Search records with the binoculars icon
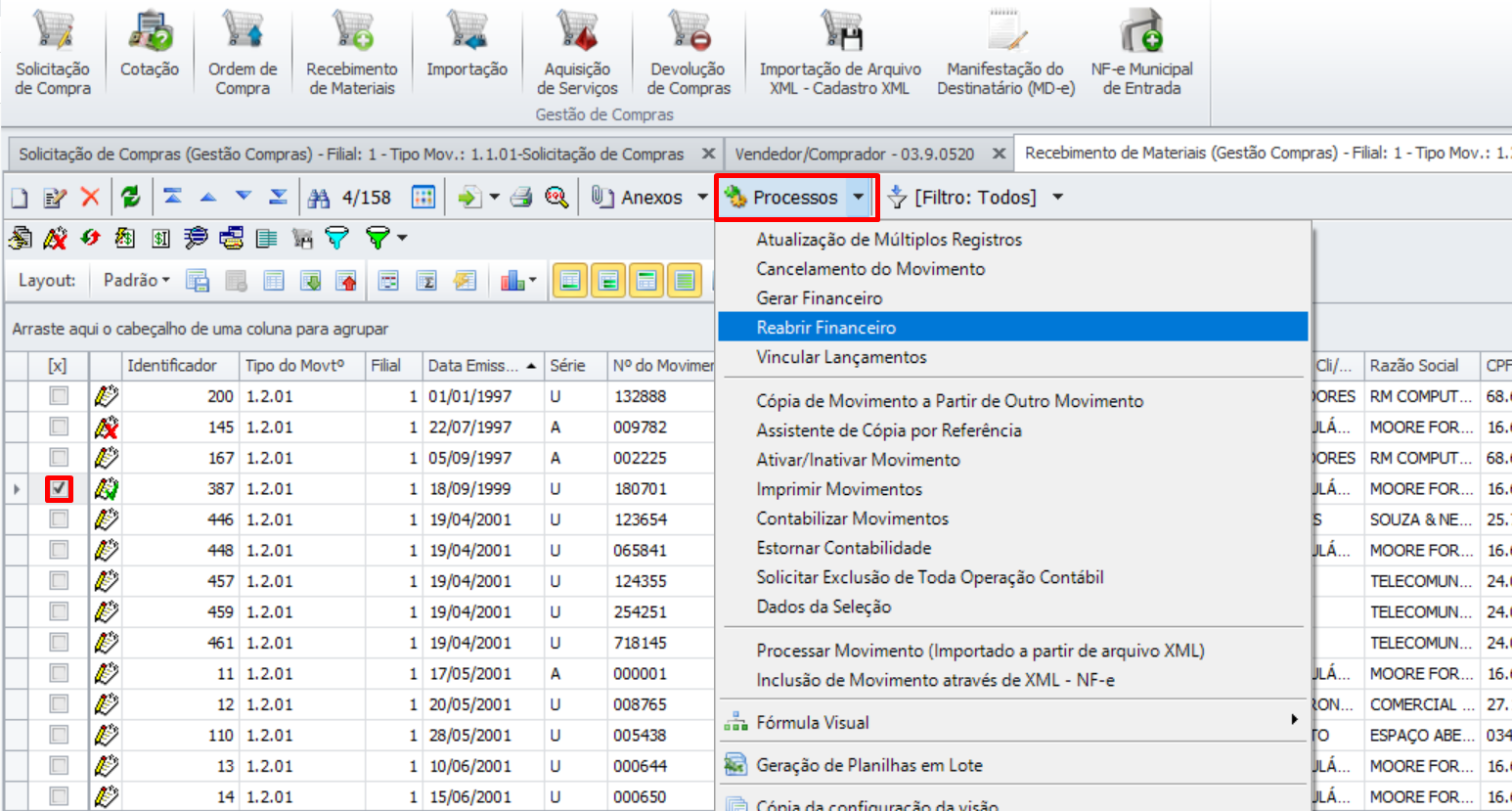 point(319,198)
